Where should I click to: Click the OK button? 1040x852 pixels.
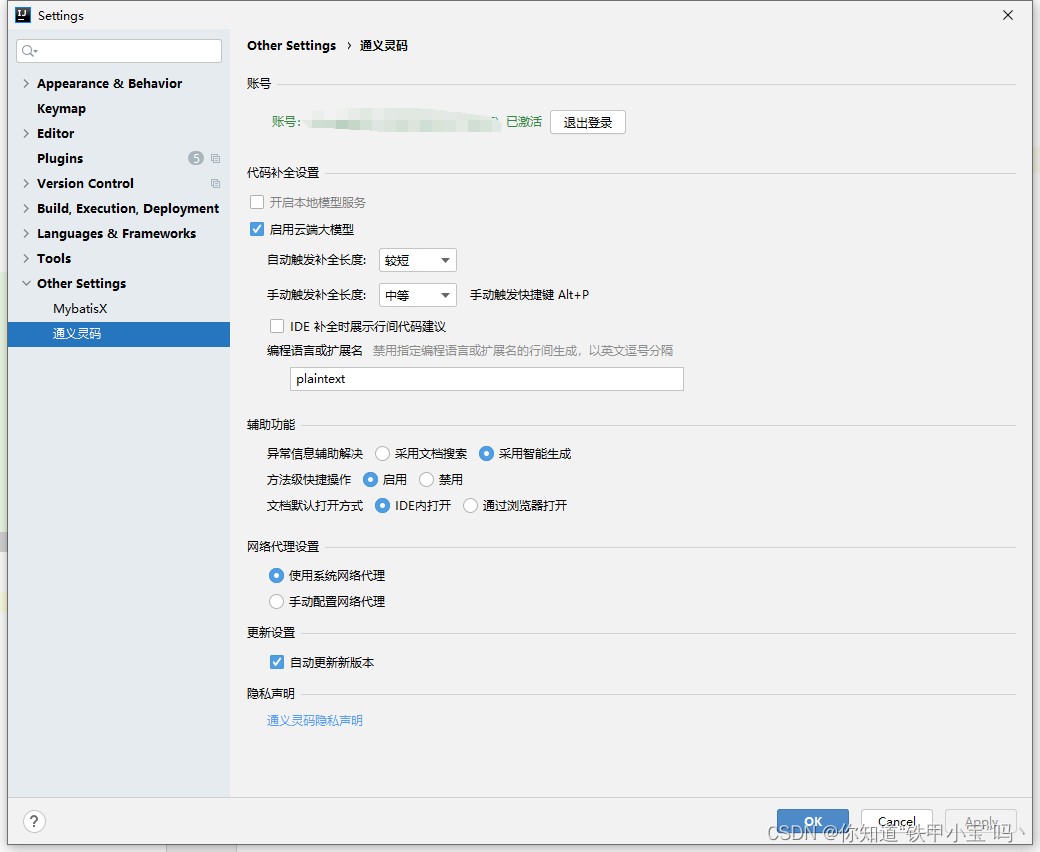pyautogui.click(x=813, y=822)
